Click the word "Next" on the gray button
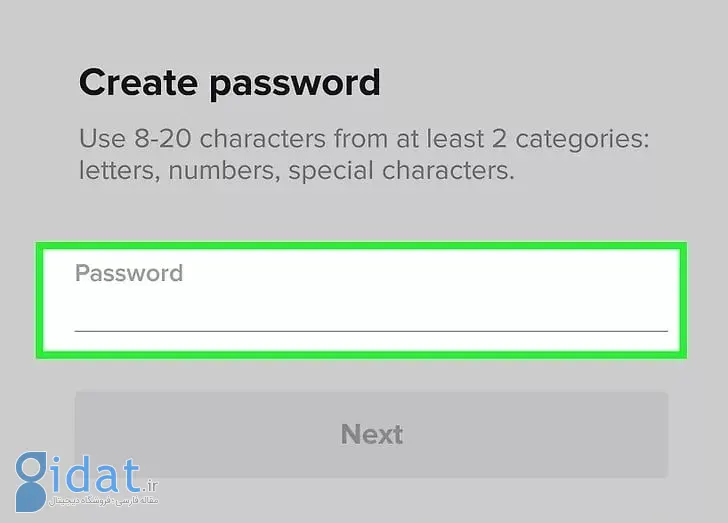Viewport: 728px width, 523px height. (x=371, y=434)
